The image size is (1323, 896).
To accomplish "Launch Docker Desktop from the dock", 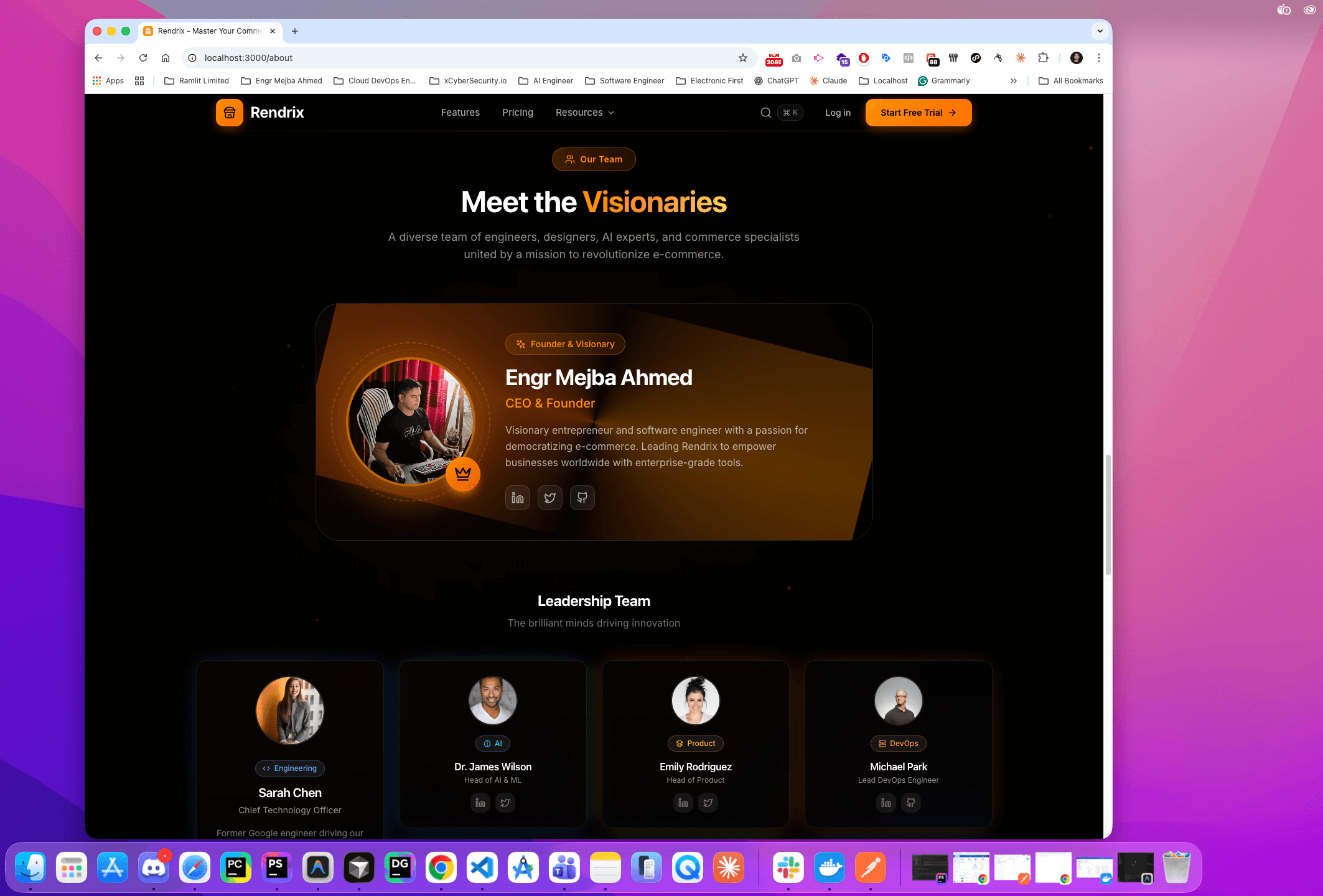I will coord(829,867).
